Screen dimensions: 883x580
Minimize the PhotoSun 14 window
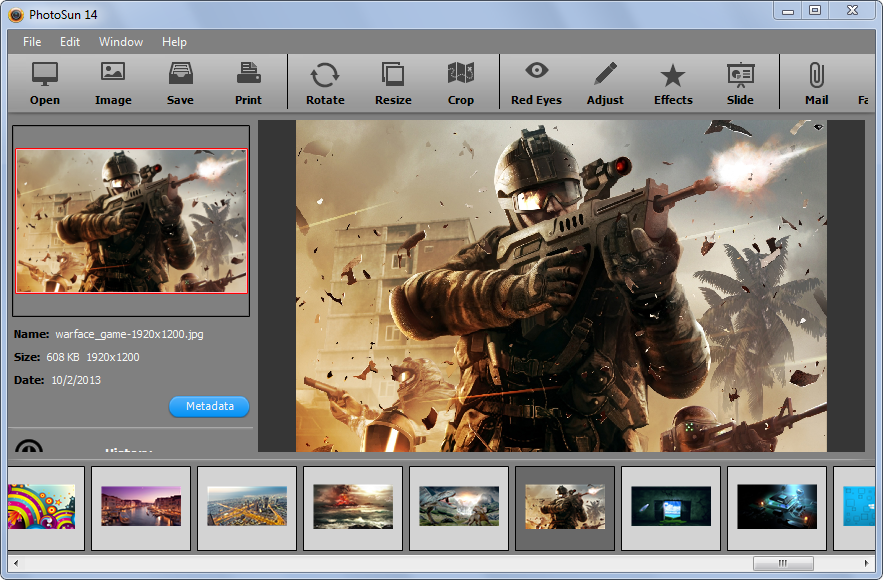(x=788, y=11)
